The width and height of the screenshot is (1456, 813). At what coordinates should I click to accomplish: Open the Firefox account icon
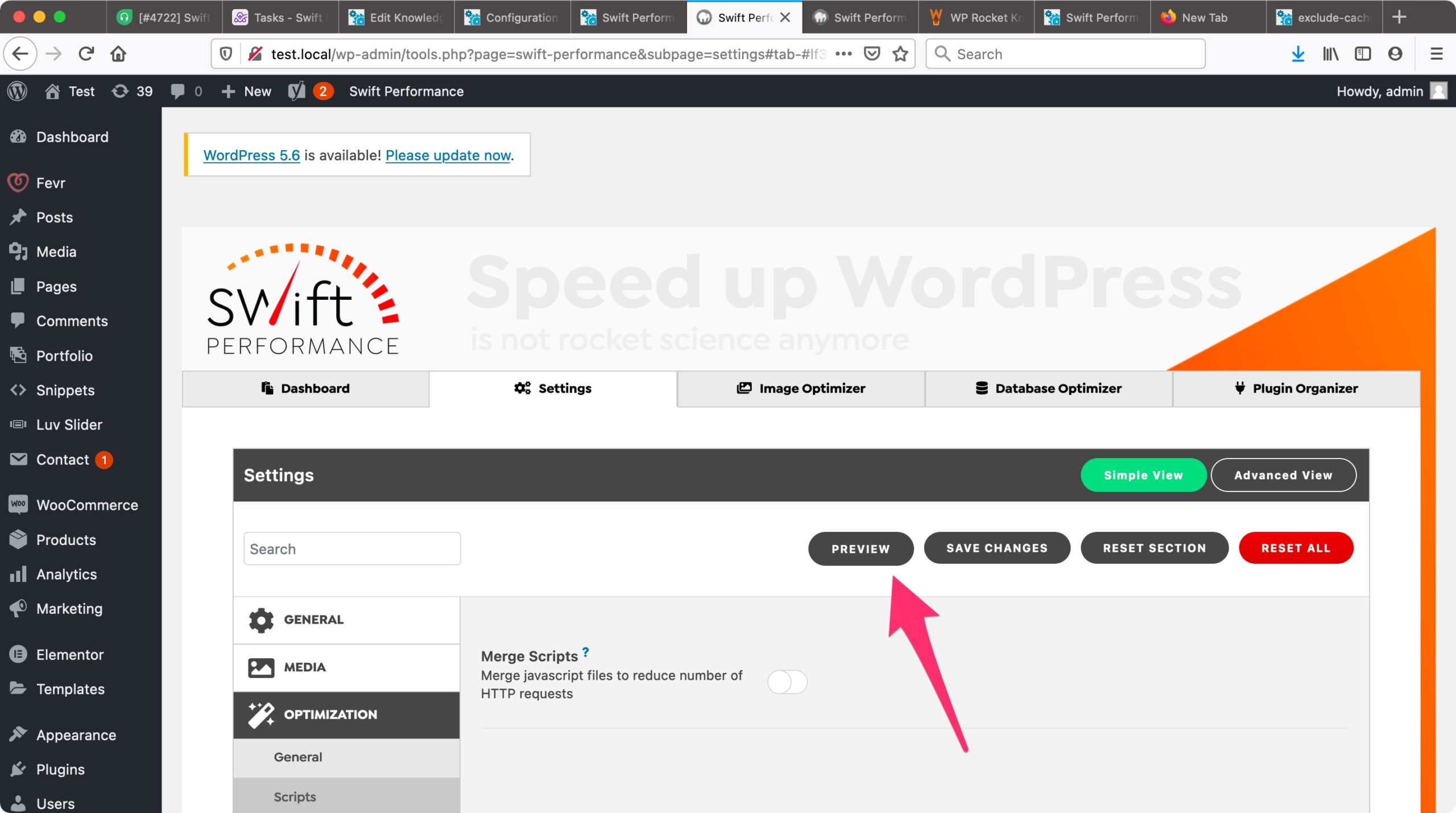(1395, 54)
